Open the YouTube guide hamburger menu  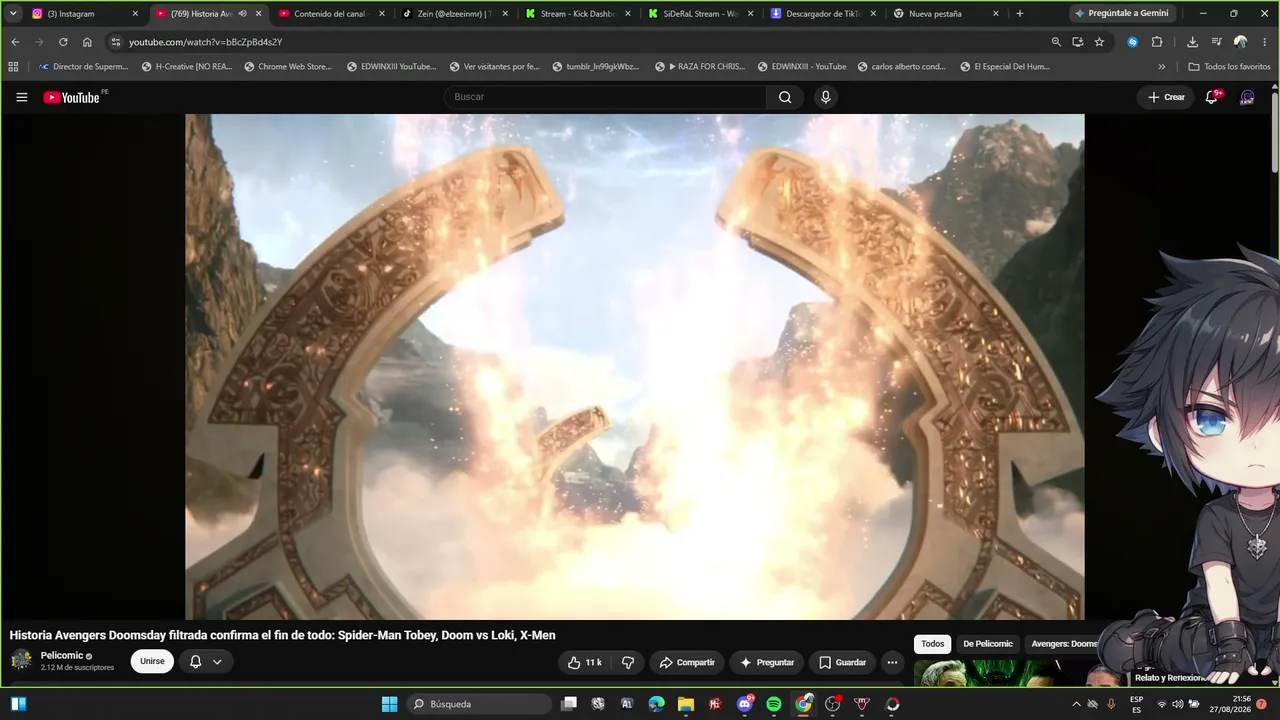[x=22, y=97]
